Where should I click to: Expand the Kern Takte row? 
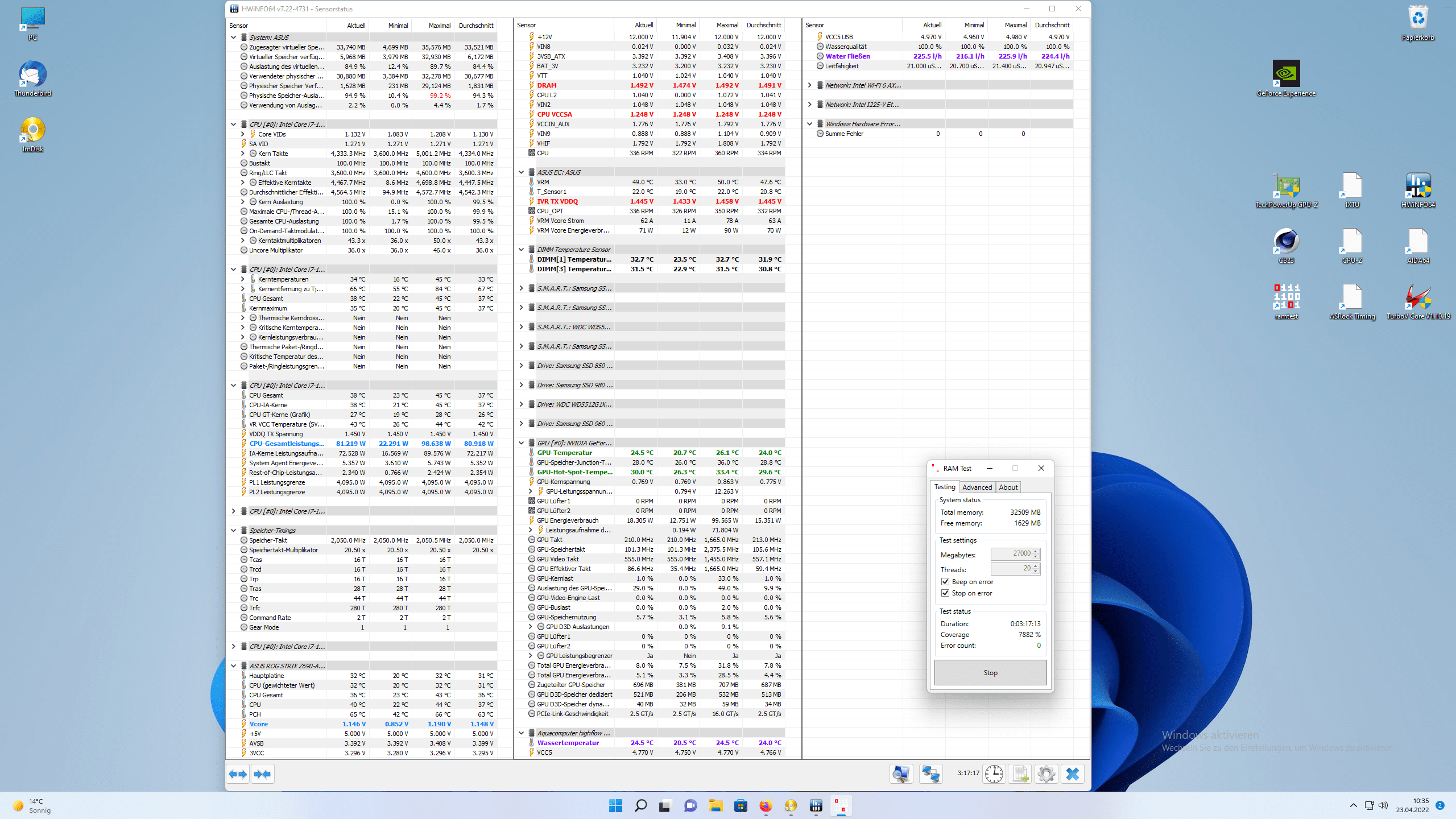[x=242, y=154]
